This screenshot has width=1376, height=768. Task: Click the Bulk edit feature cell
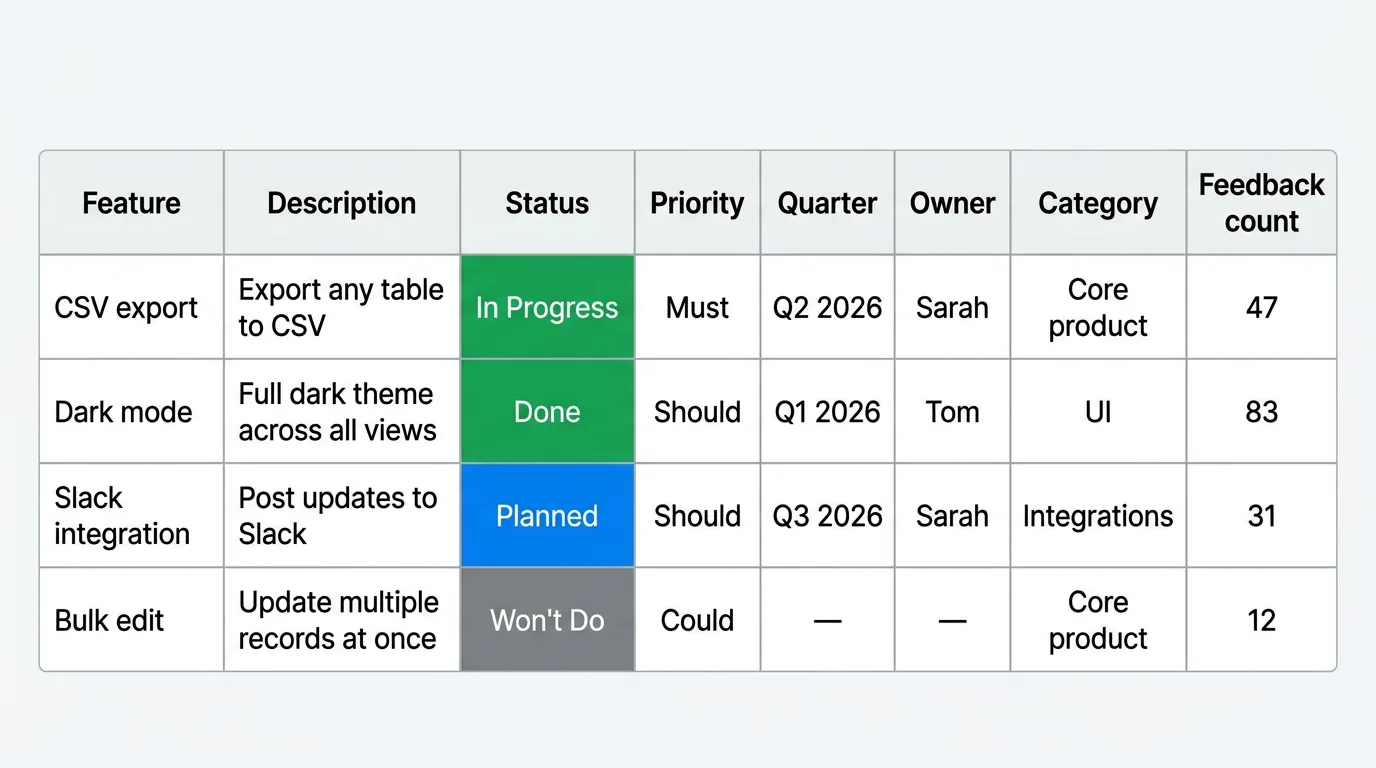pos(110,620)
